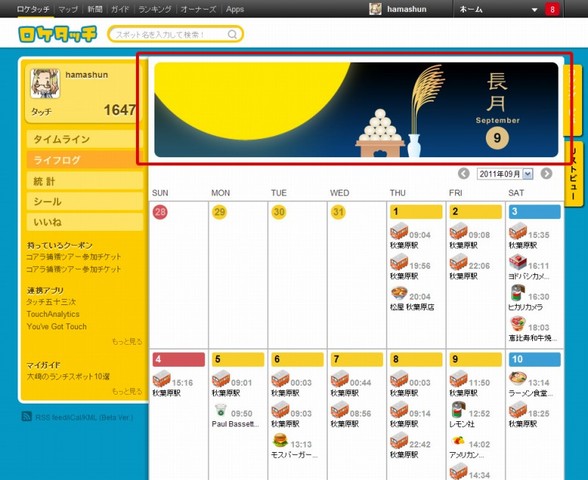
Task: Open train icon at 22:42 on day 8
Action: [x=399, y=440]
